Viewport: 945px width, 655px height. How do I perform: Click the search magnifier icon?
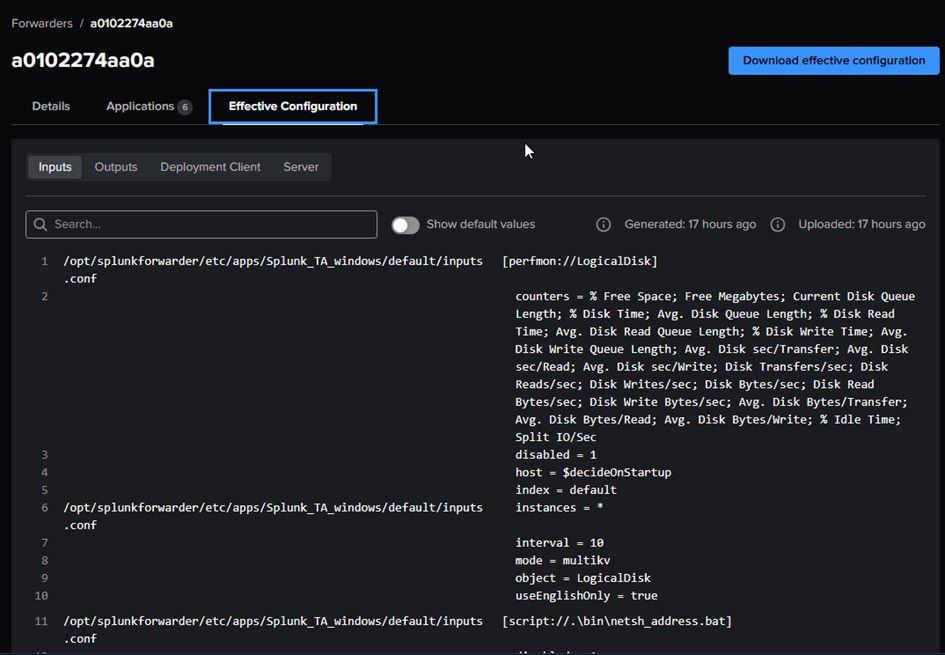pyautogui.click(x=41, y=225)
